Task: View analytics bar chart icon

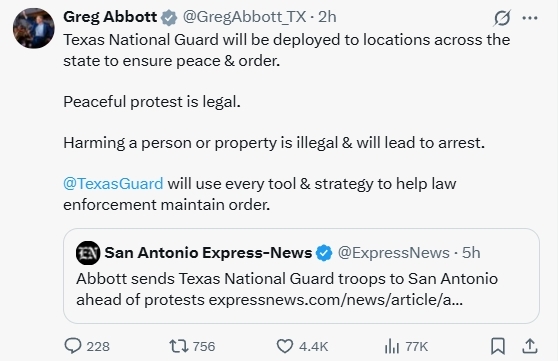Action: coord(392,346)
